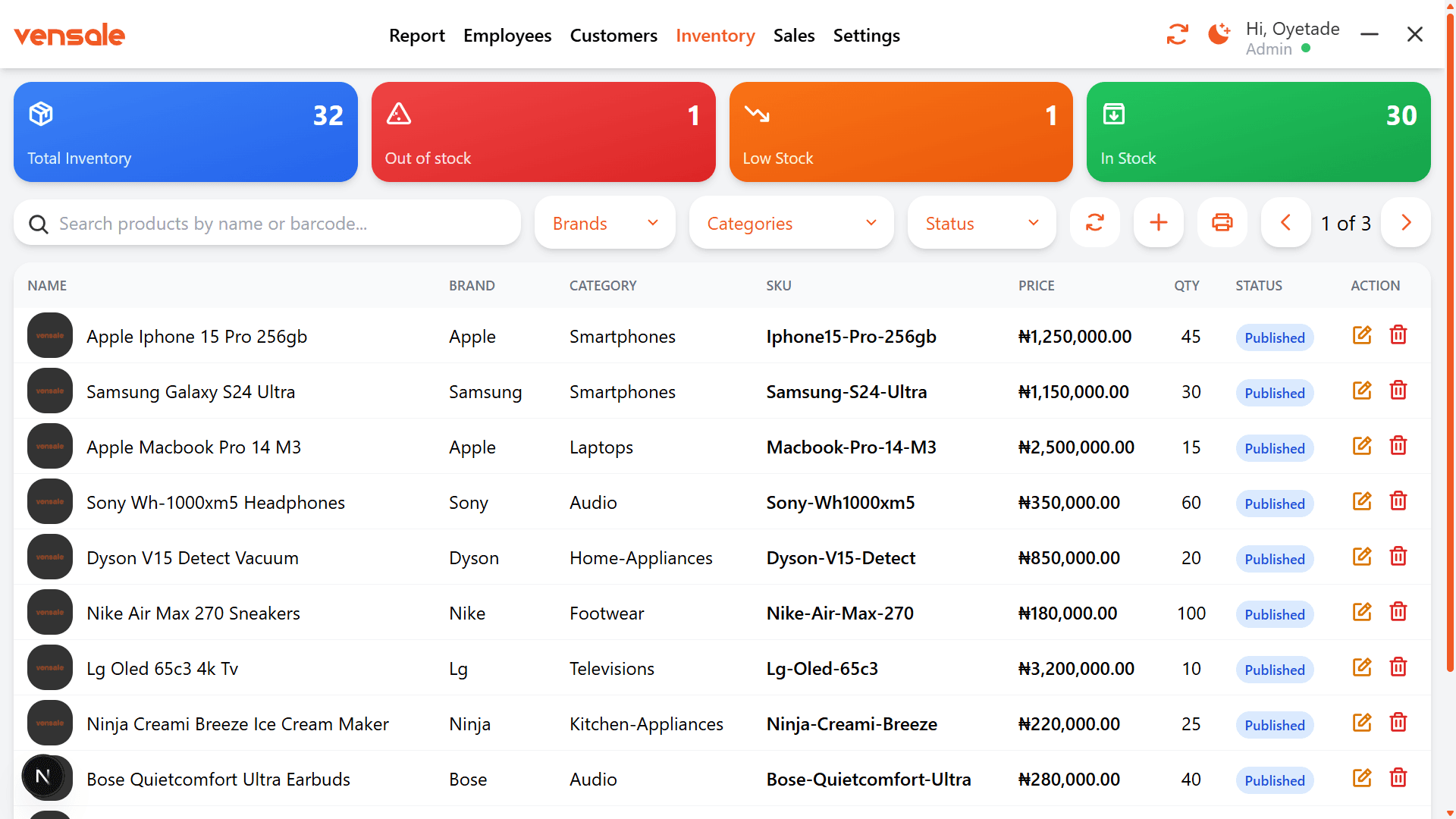Delete Dyson V15 Detect Vacuum

(1398, 557)
